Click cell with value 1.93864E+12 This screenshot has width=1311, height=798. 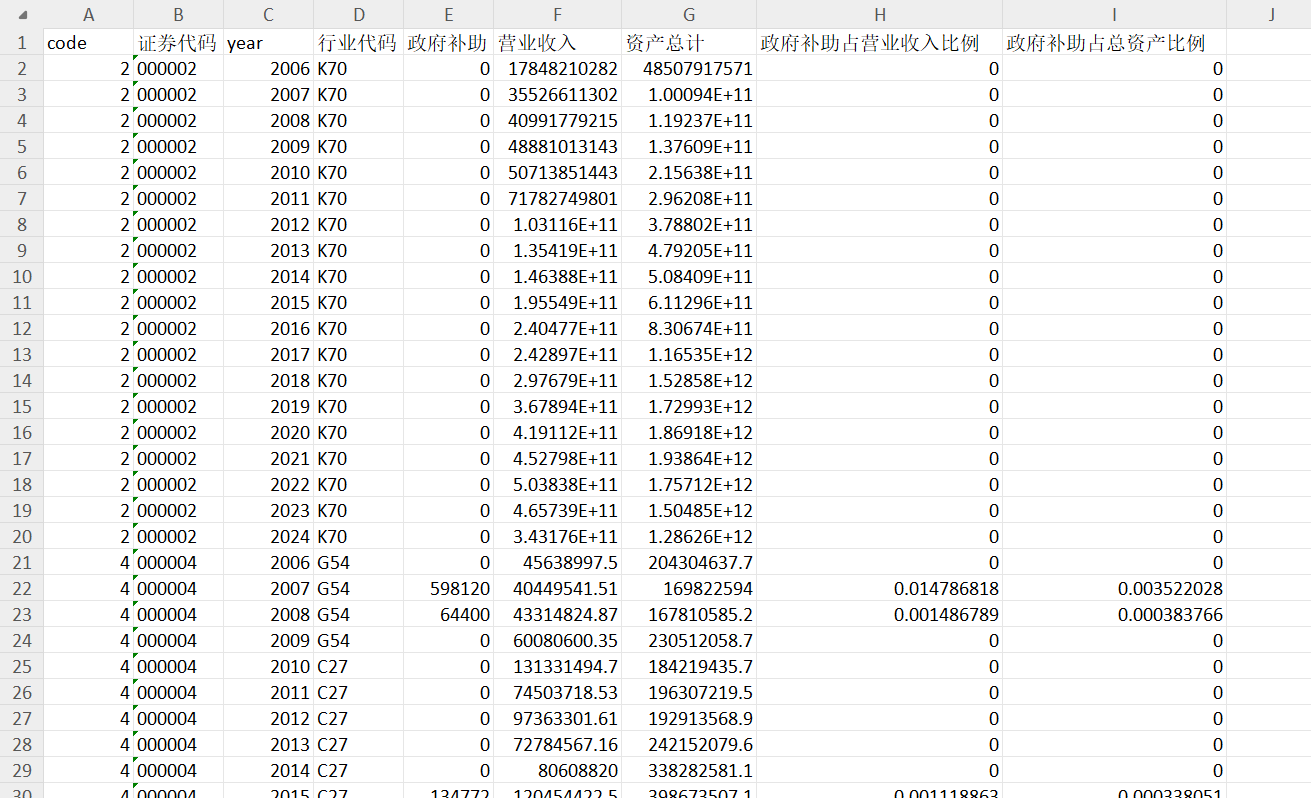[x=689, y=459]
